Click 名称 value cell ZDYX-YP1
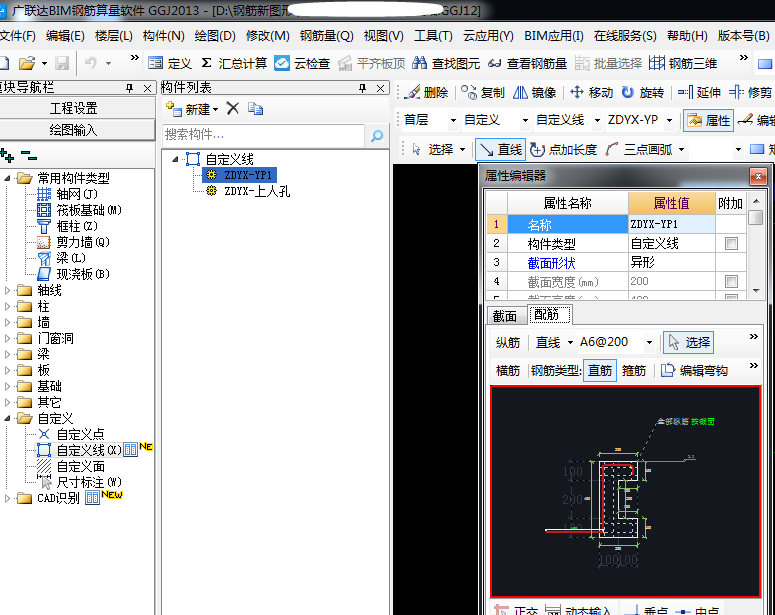This screenshot has height=615, width=775. coord(671,224)
